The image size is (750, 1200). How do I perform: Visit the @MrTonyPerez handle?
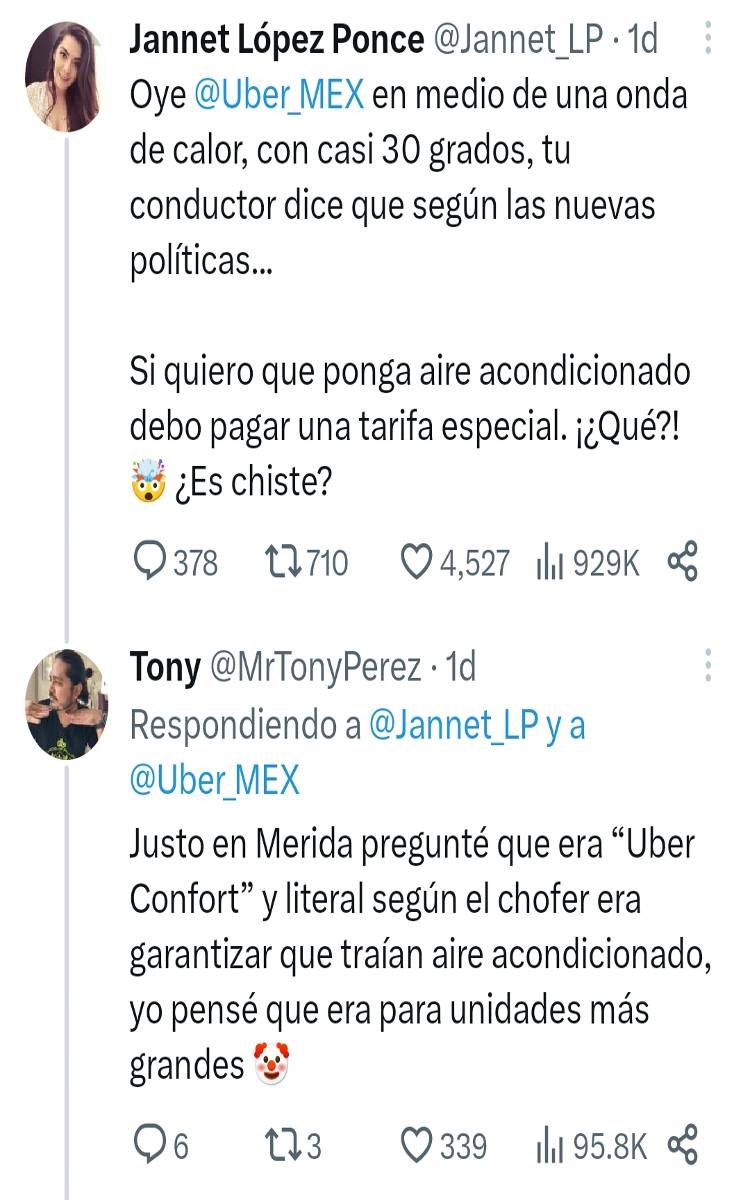coord(315,668)
